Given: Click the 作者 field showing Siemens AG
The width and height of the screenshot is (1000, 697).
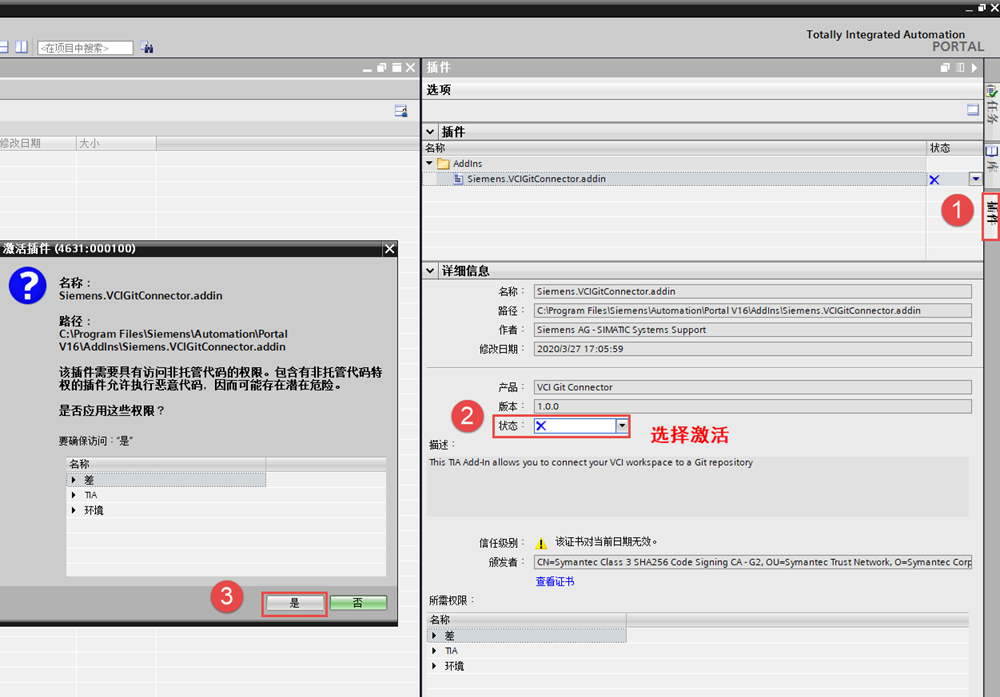Looking at the screenshot, I should point(753,330).
